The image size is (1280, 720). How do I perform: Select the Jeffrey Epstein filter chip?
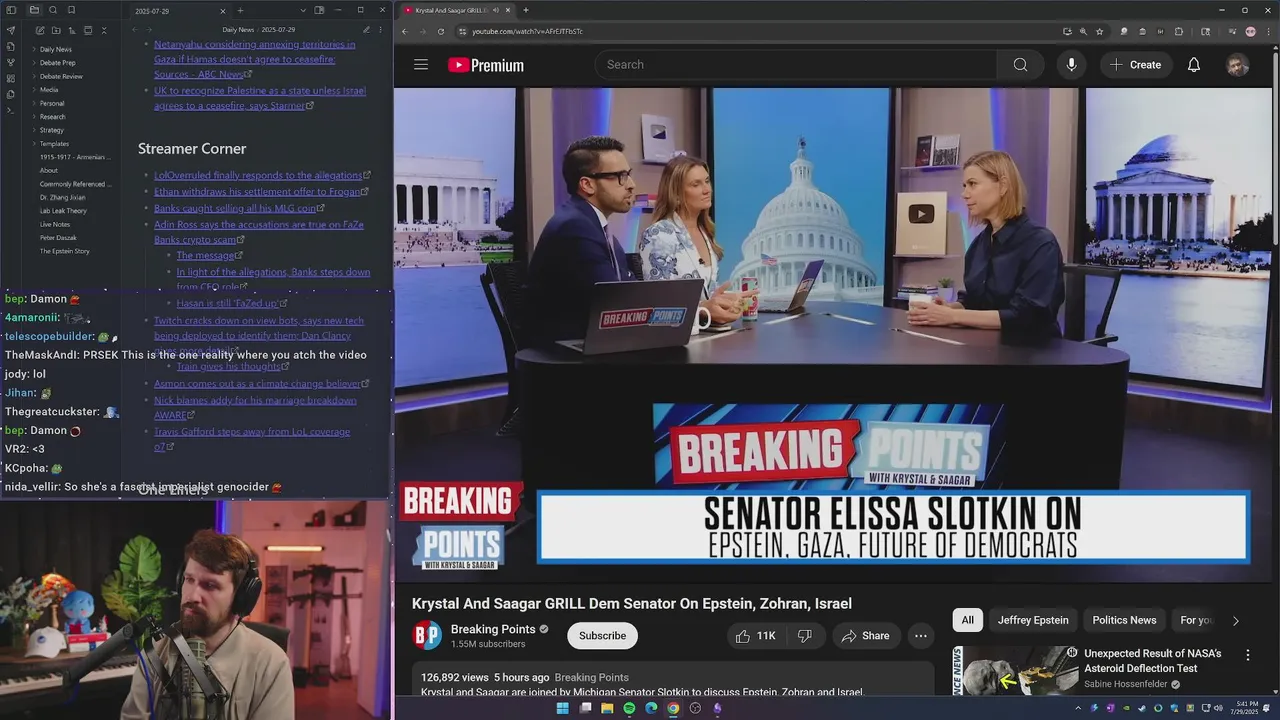pyautogui.click(x=1033, y=620)
